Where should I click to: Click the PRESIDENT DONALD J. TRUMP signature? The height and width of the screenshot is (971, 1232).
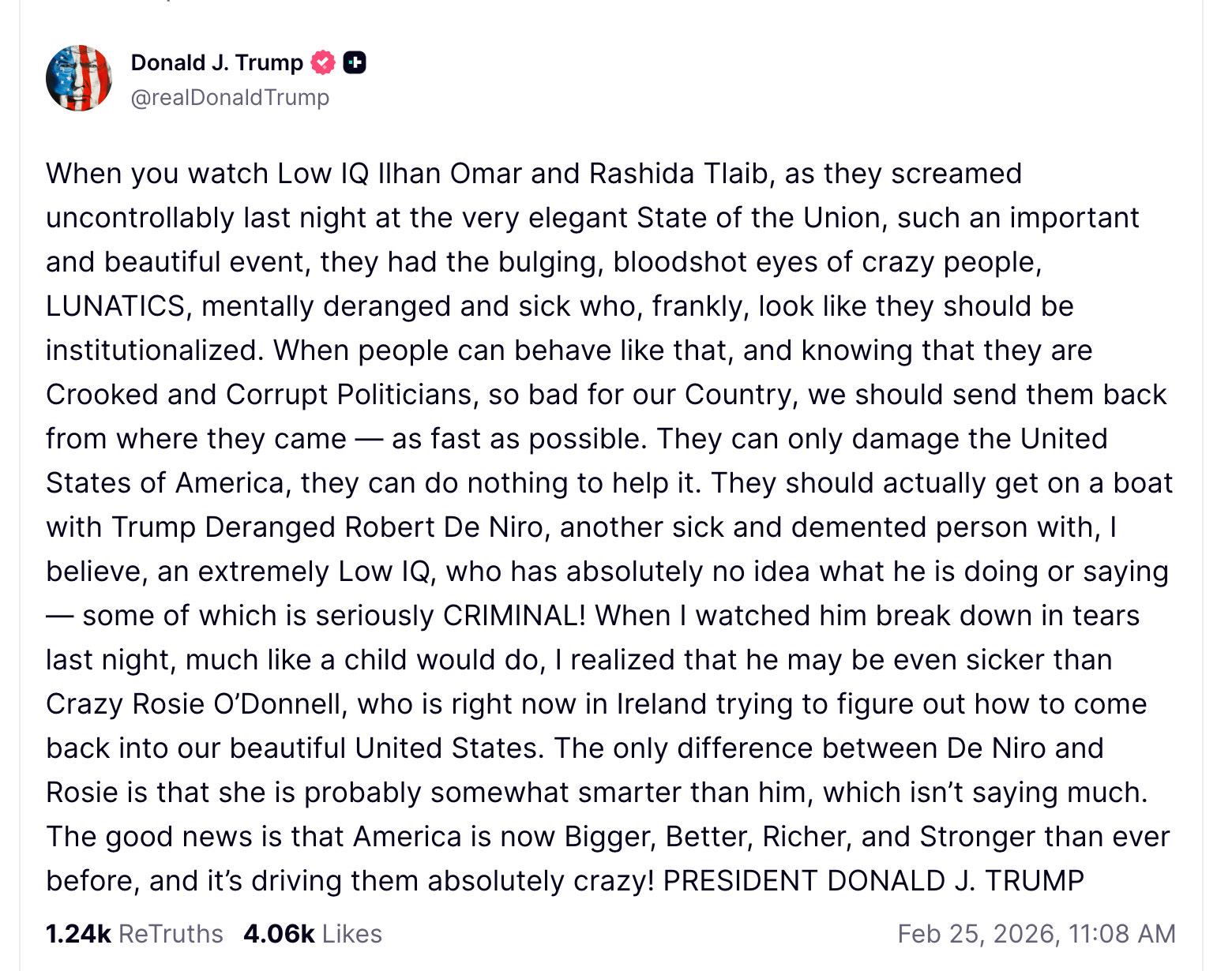(x=873, y=881)
